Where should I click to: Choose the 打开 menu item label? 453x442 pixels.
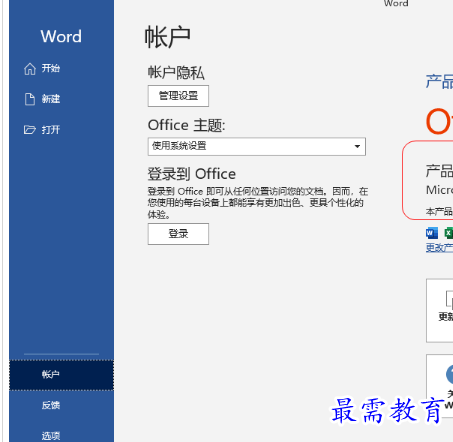coord(51,129)
